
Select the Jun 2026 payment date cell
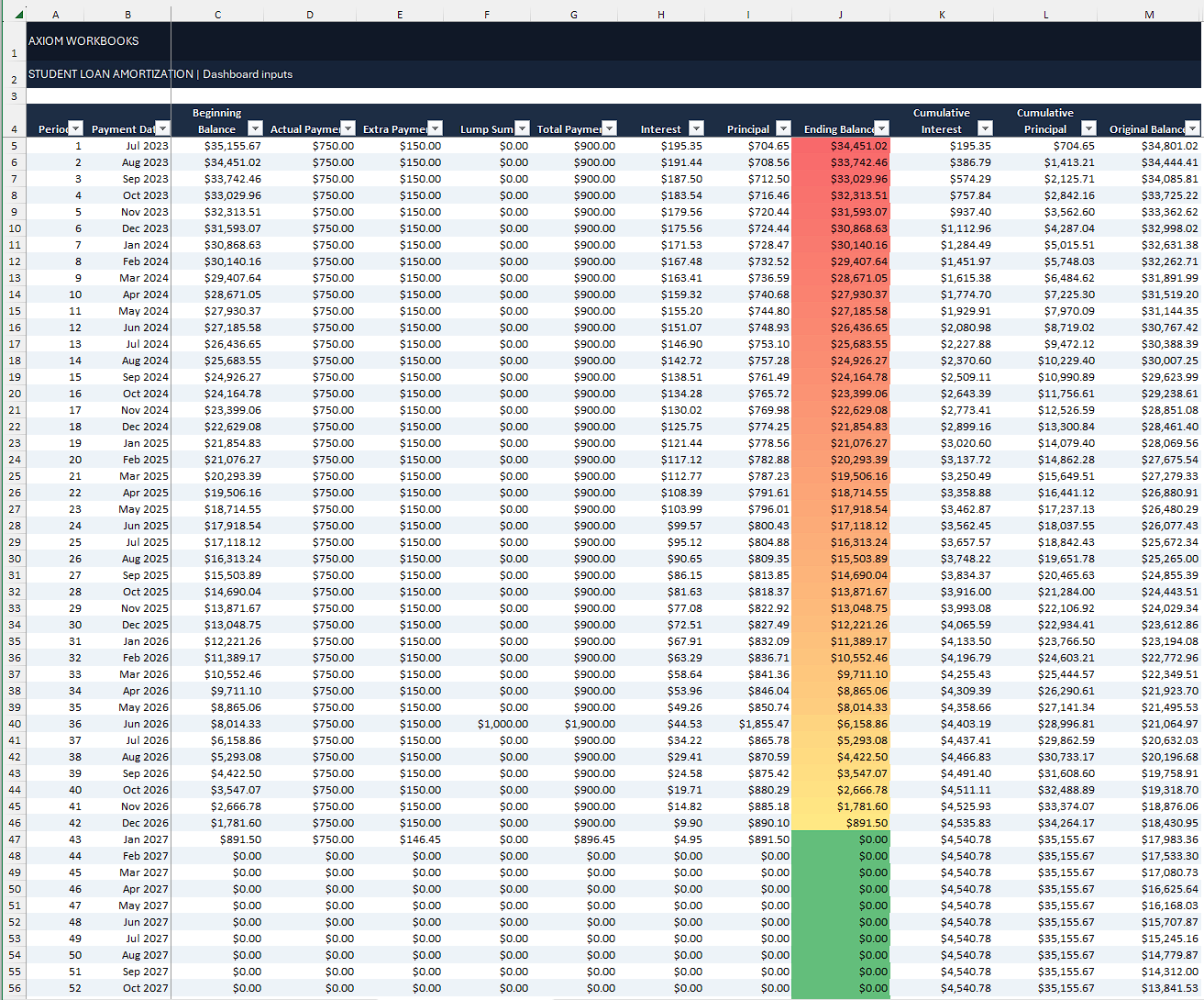point(127,724)
